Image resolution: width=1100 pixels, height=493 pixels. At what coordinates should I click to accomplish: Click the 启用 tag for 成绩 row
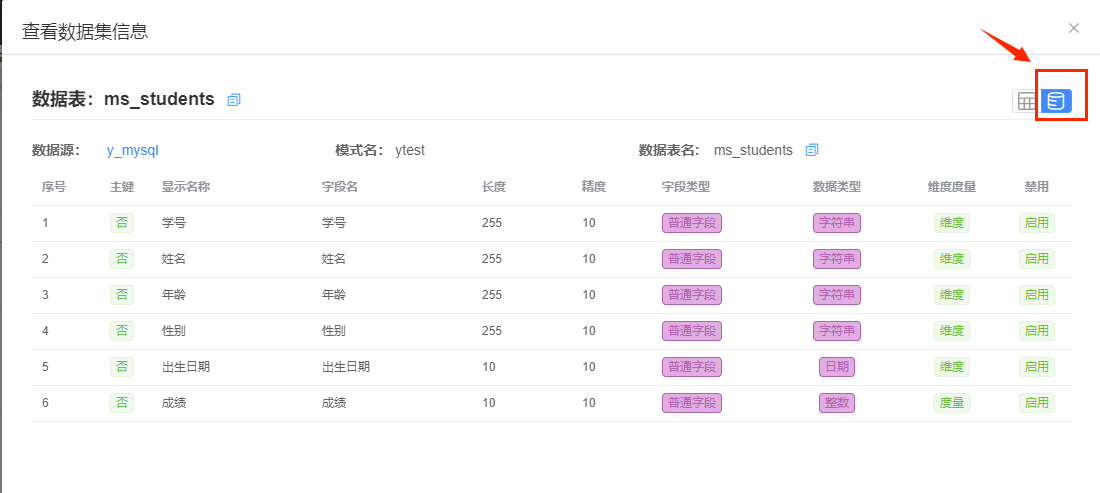pyautogui.click(x=1037, y=403)
